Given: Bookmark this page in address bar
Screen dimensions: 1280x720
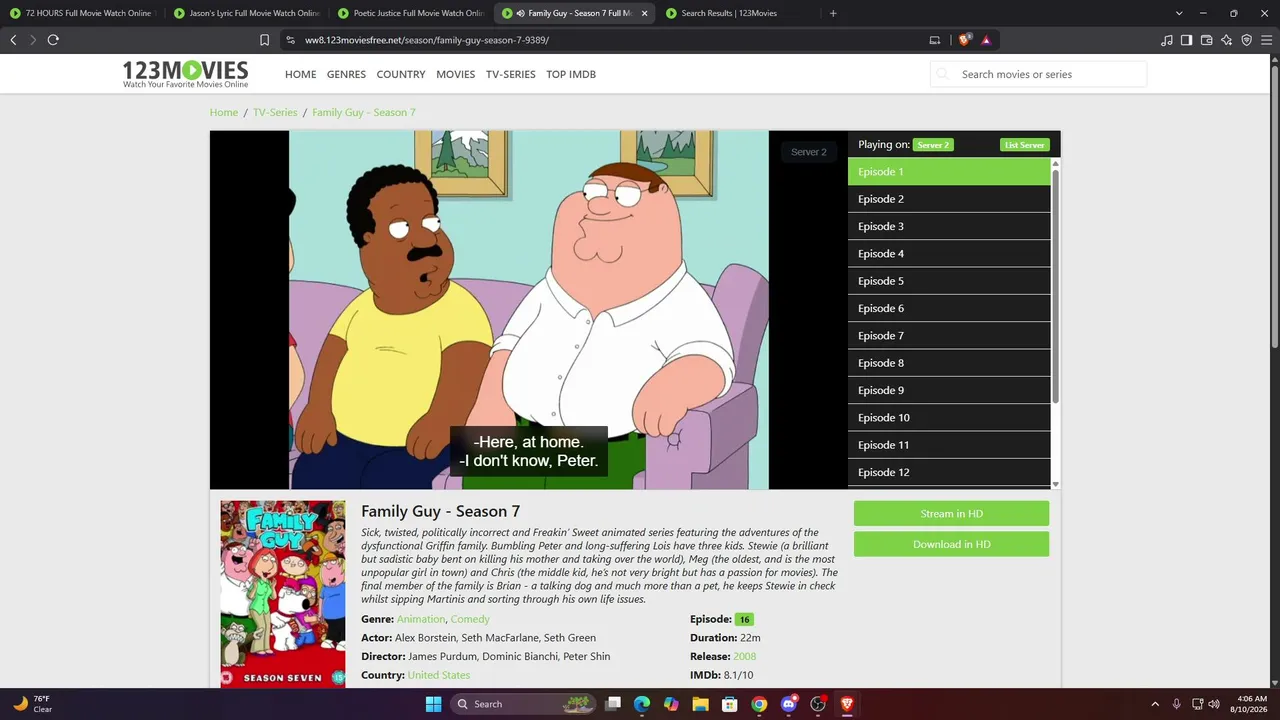Looking at the screenshot, I should [264, 40].
